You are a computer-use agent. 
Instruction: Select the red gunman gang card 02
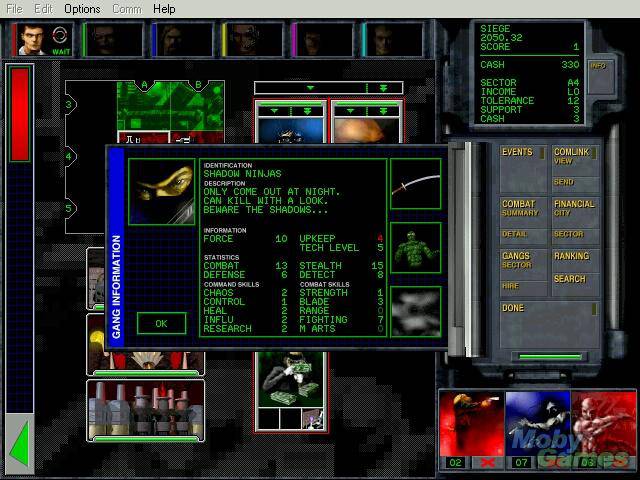tap(471, 424)
